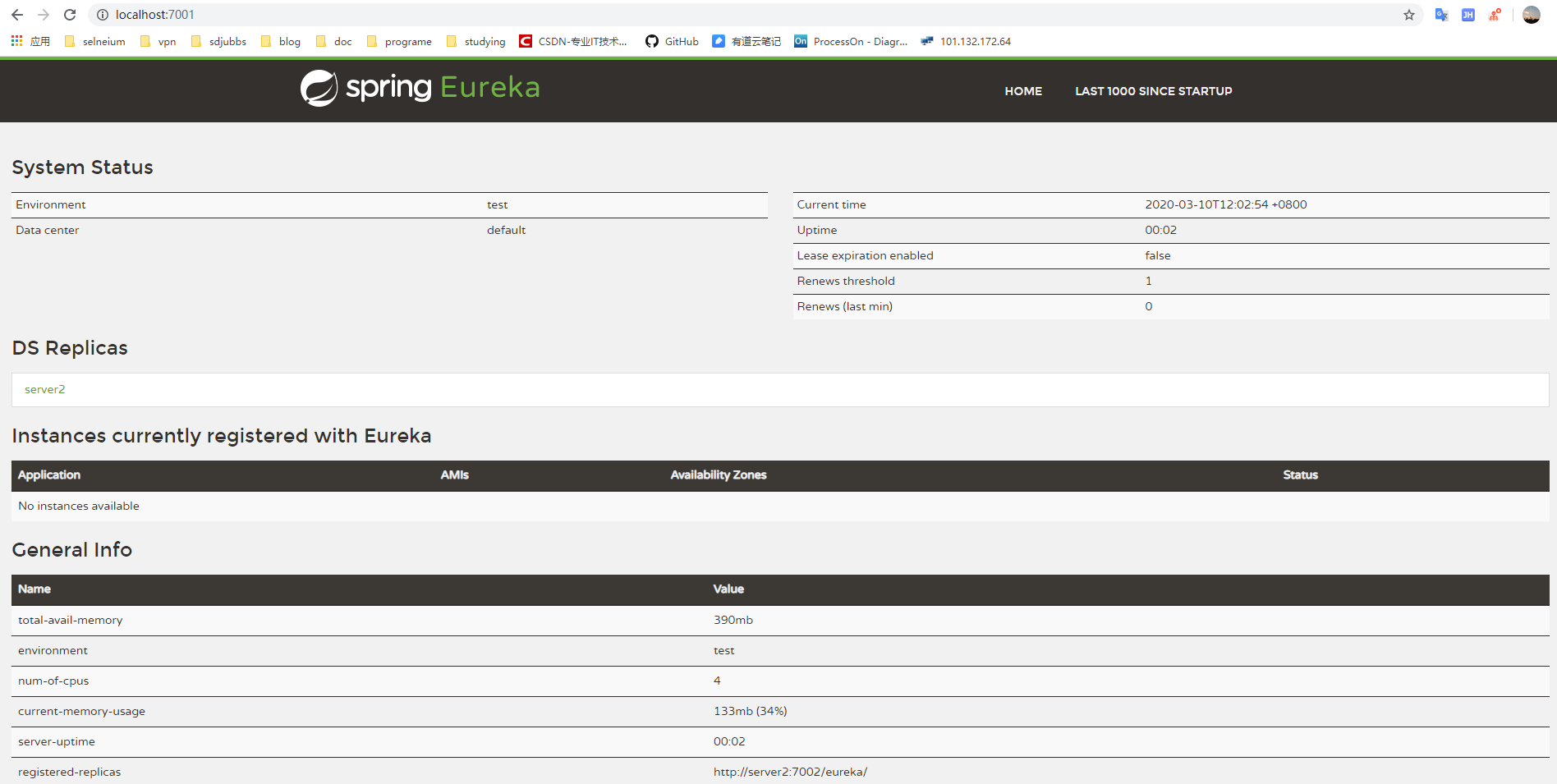
Task: Click the Renews (last min) label
Action: 844,306
